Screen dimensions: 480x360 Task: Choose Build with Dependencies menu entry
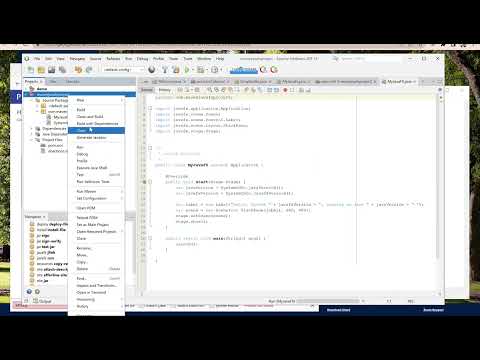click(x=96, y=123)
